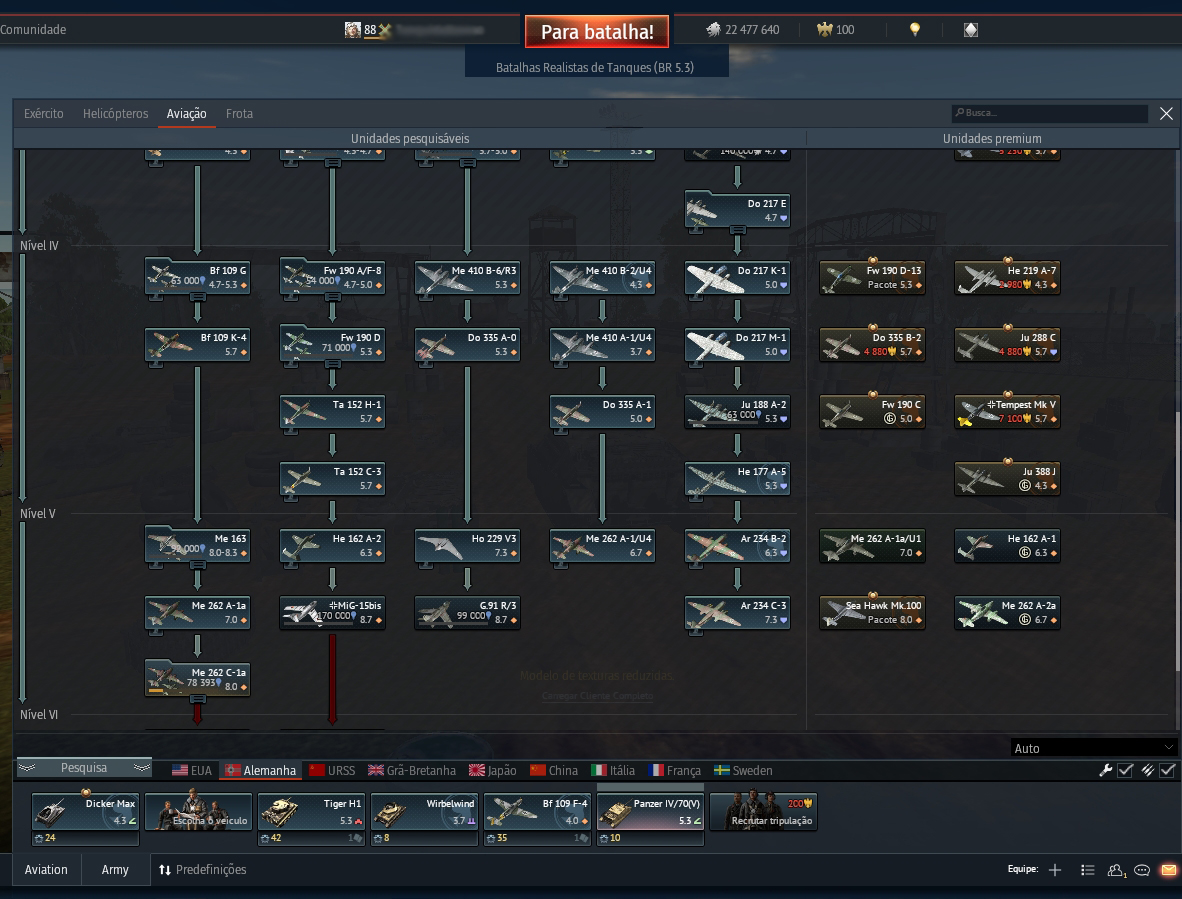1182x899 pixels.
Task: Select the Dicker Max crew slot
Action: pyautogui.click(x=85, y=819)
